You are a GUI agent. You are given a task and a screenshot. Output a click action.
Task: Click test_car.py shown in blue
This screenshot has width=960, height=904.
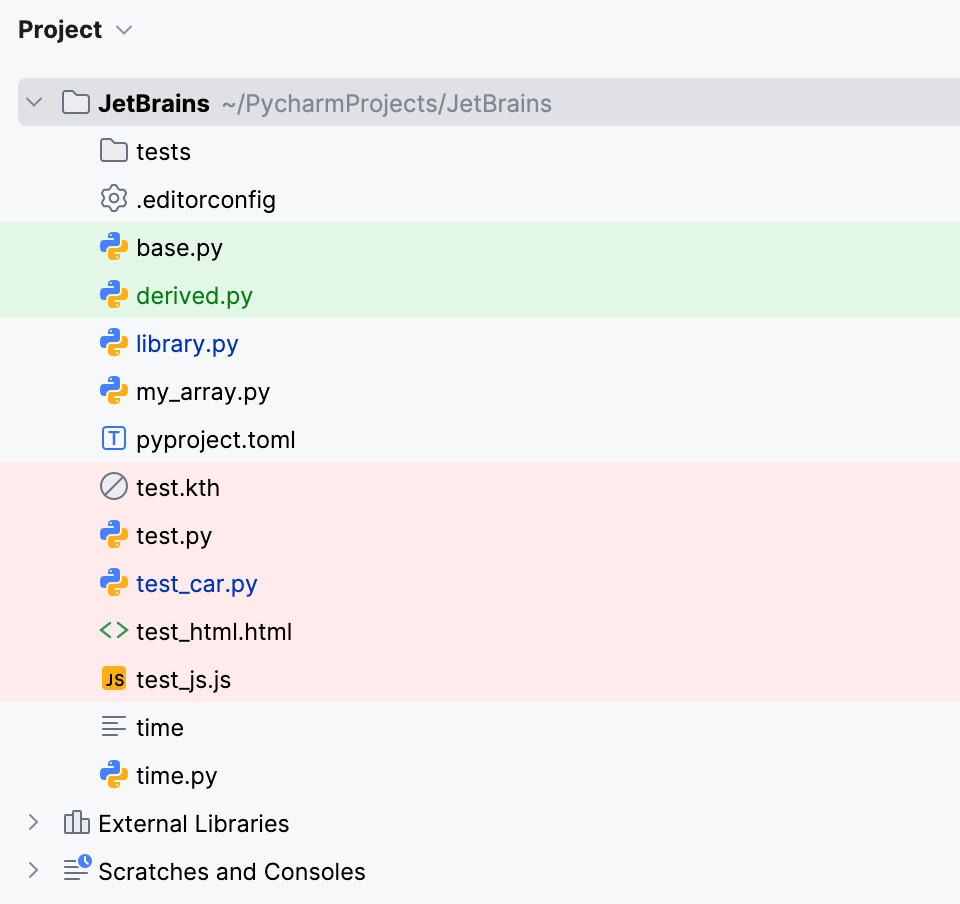[x=196, y=583]
